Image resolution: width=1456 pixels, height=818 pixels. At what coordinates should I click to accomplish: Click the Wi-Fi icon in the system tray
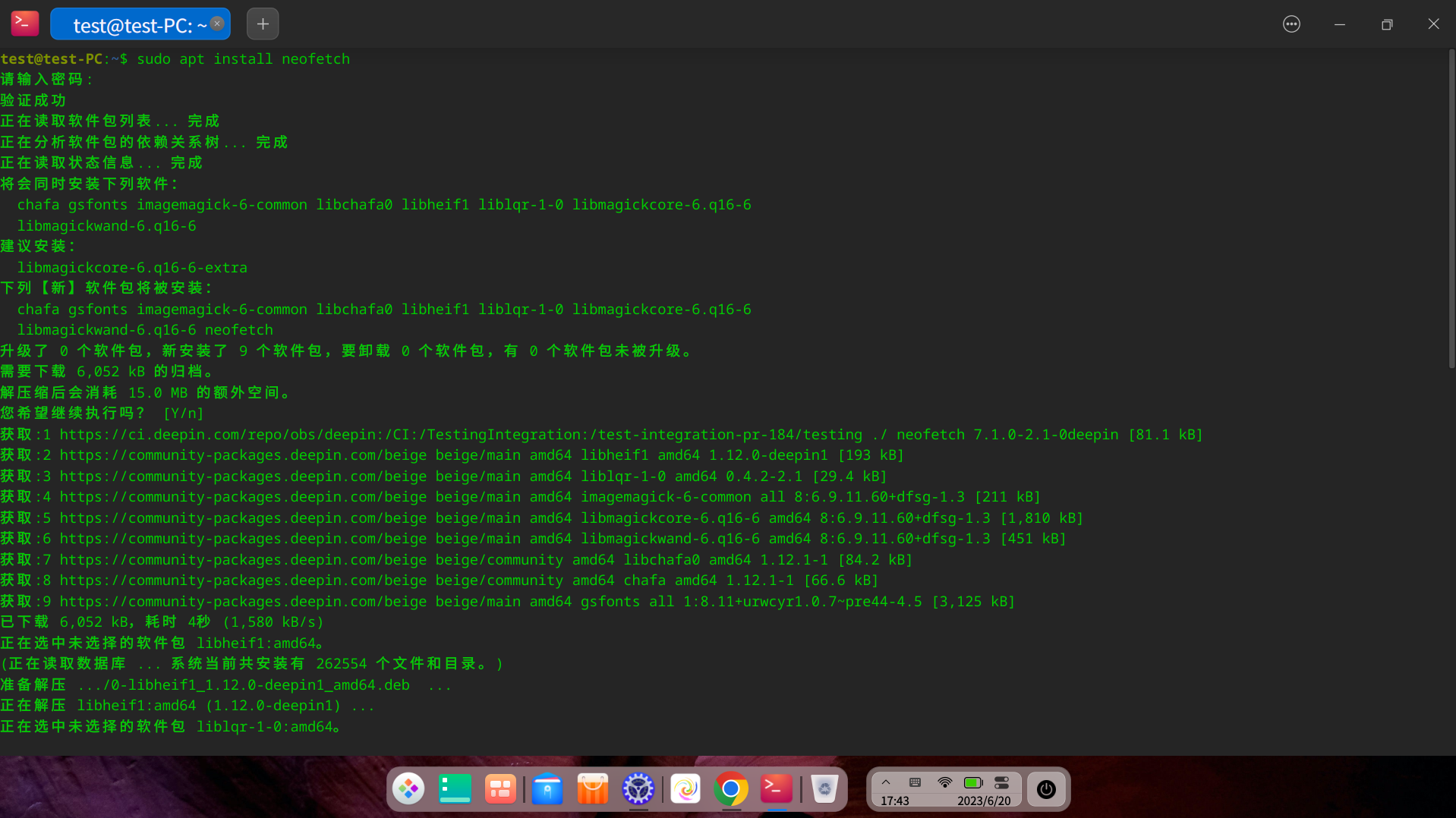click(944, 782)
